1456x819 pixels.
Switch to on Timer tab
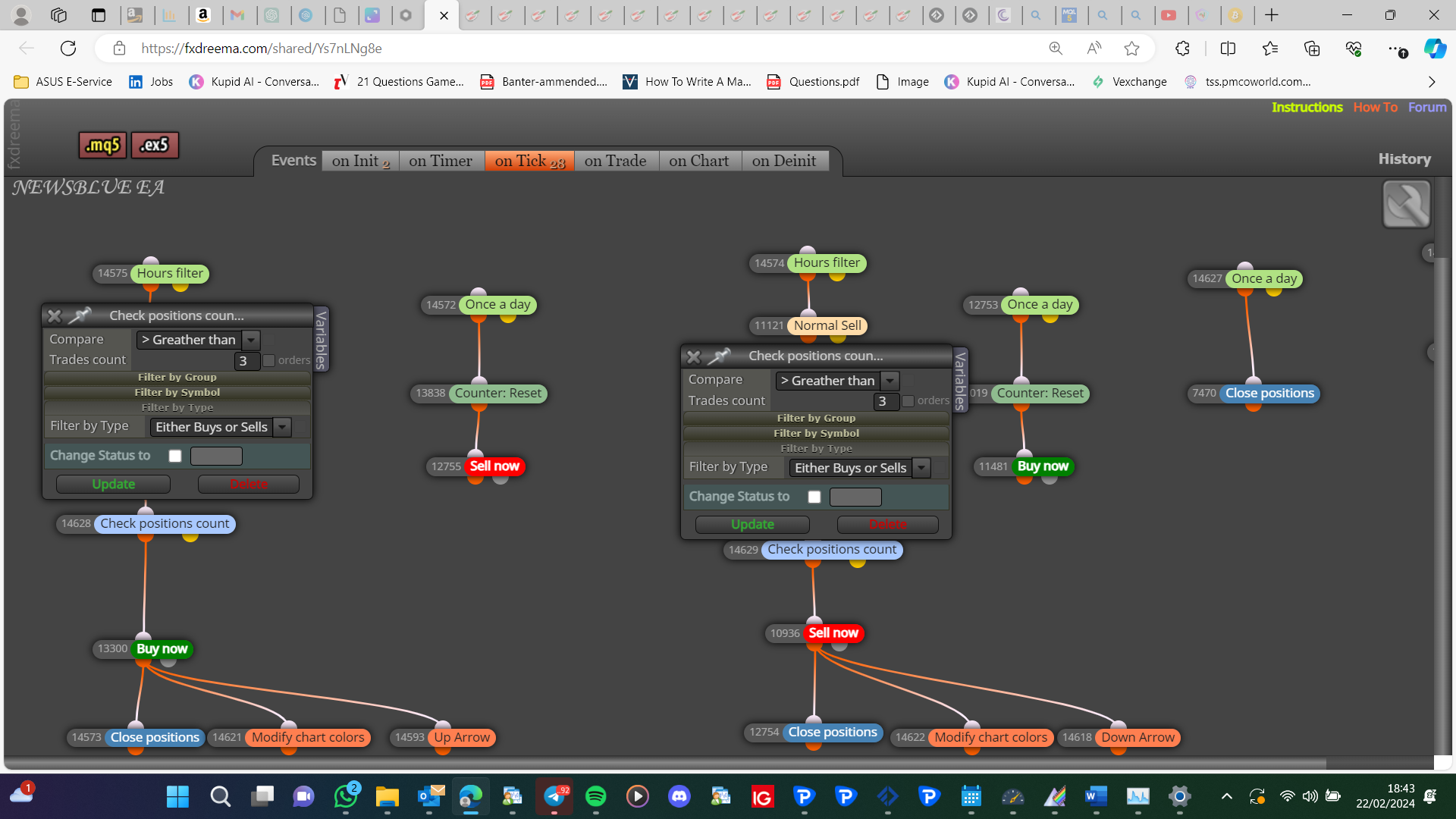(441, 161)
